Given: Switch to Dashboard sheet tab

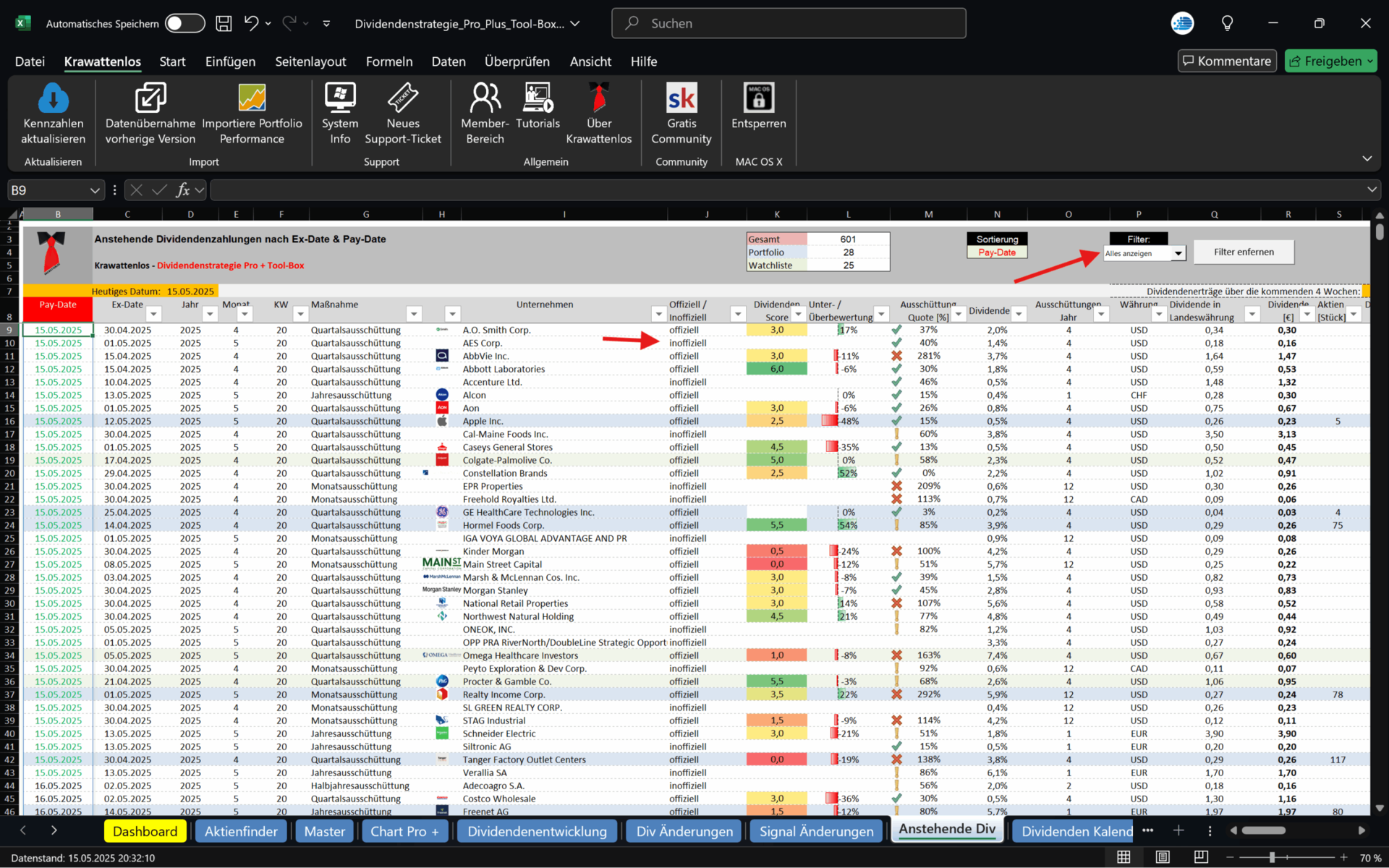Looking at the screenshot, I should tap(145, 831).
